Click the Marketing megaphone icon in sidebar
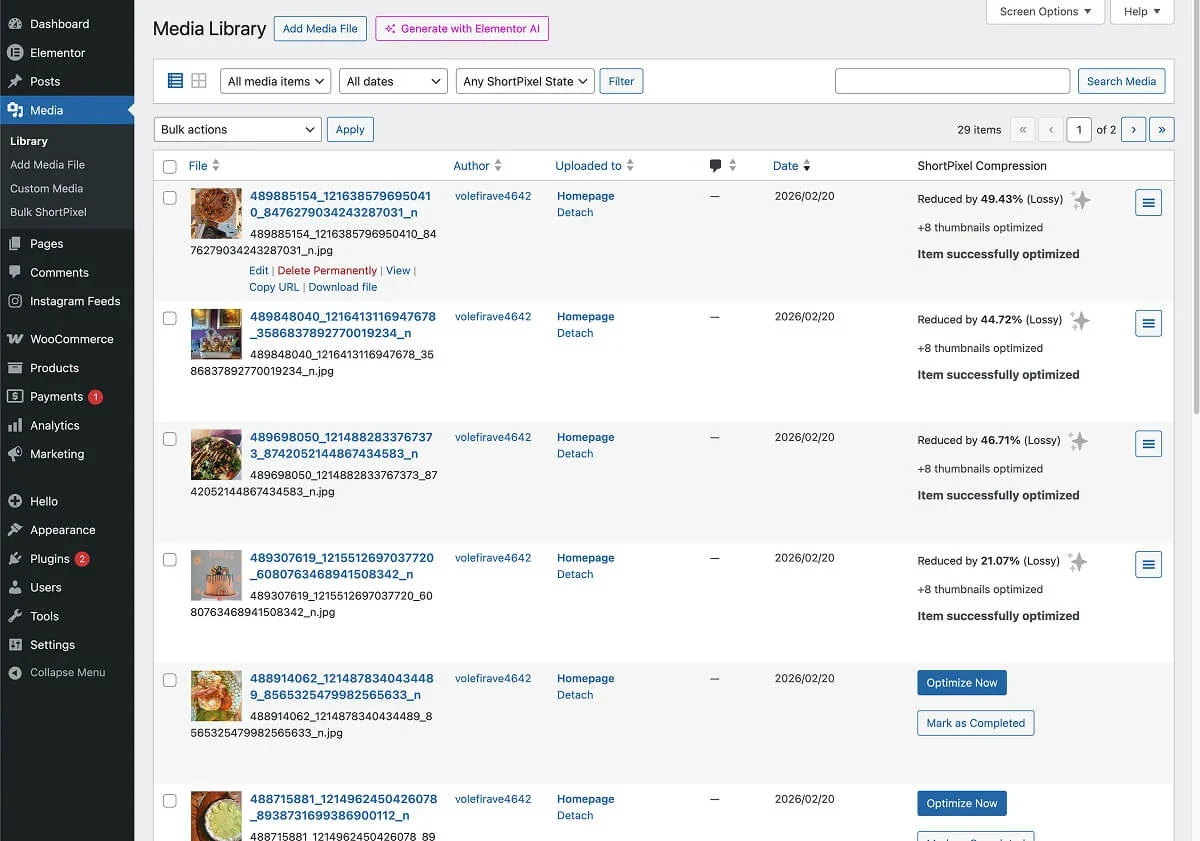Screen dimensions: 1200x841 point(16,454)
